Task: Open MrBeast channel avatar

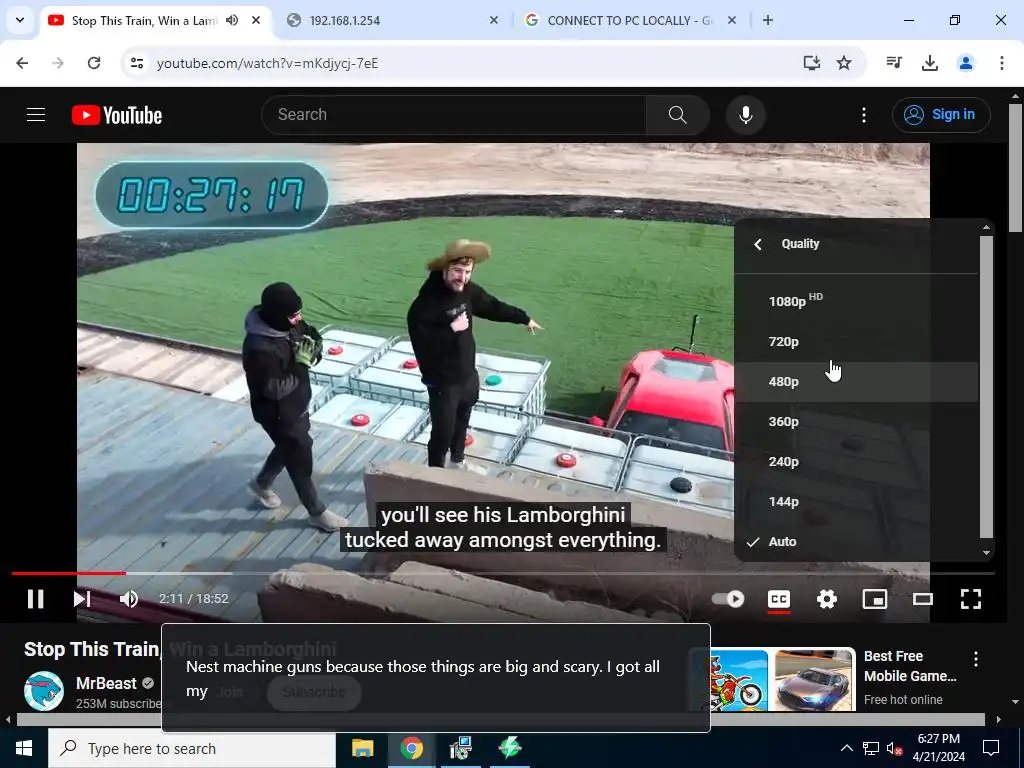Action: point(44,691)
